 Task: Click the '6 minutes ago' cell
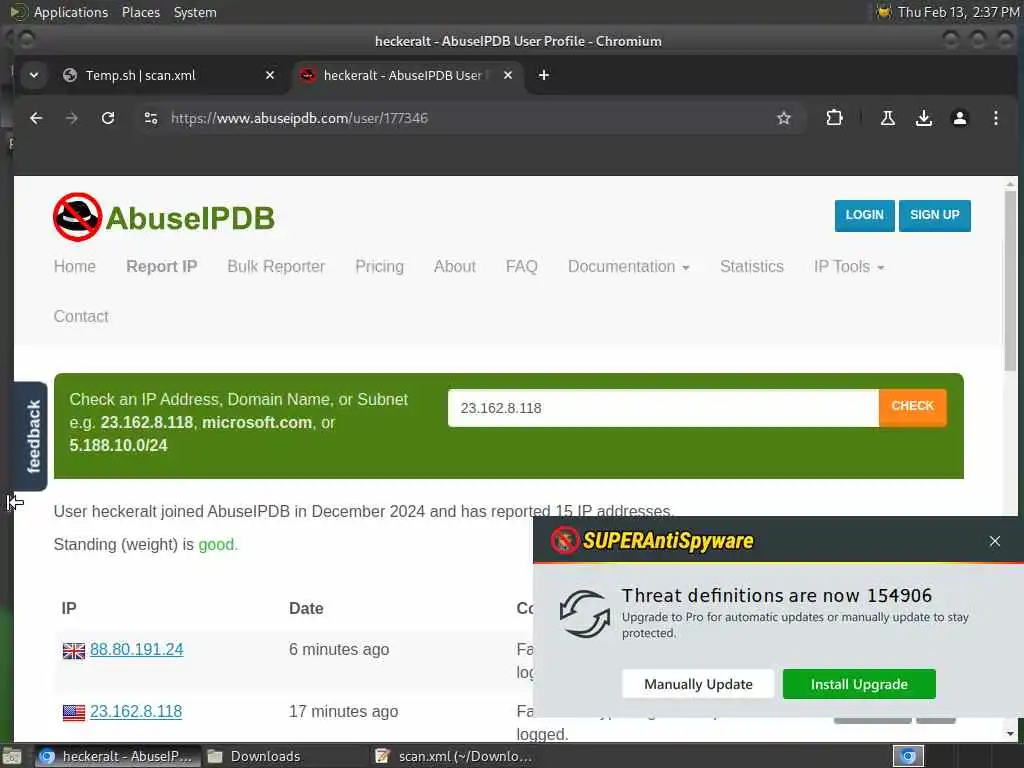(339, 649)
